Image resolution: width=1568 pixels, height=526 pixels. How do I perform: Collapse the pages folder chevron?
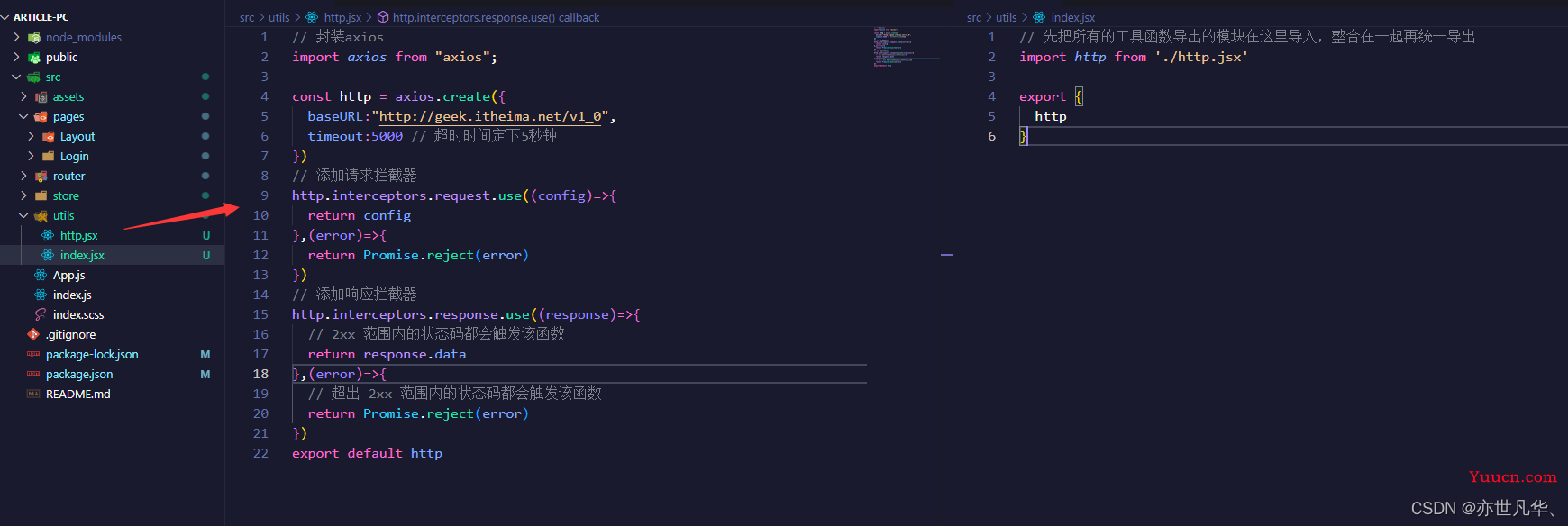pos(23,116)
